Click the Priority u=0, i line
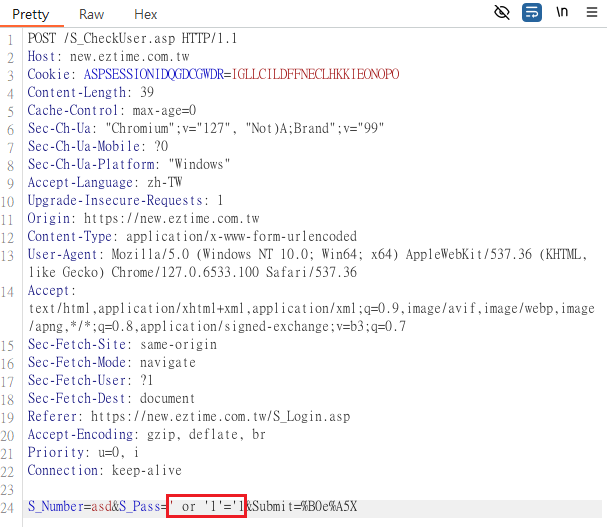 (83, 452)
